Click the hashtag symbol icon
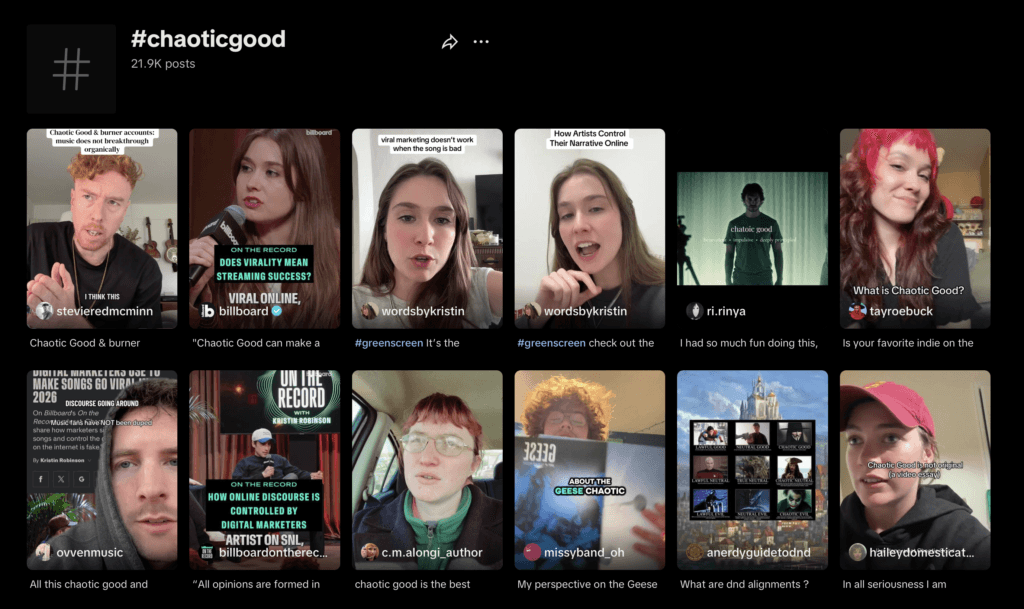The image size is (1024, 609). point(71,69)
